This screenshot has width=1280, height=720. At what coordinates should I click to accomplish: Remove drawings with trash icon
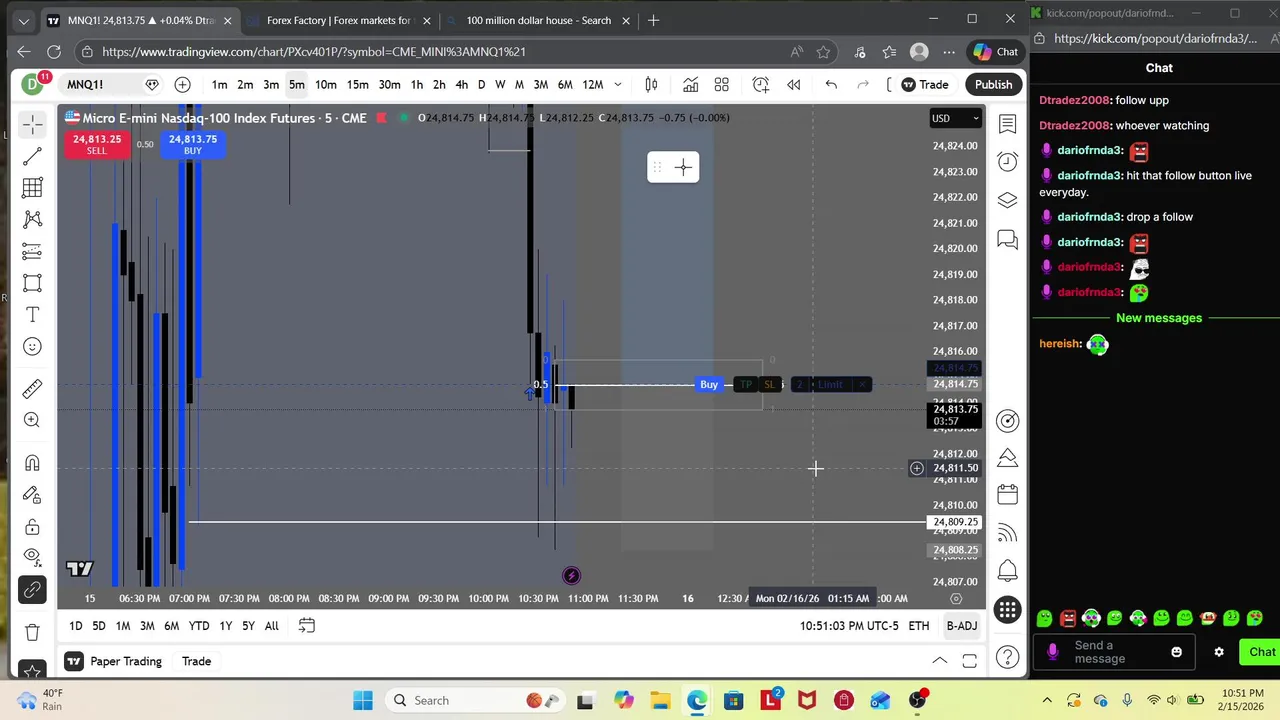32,632
